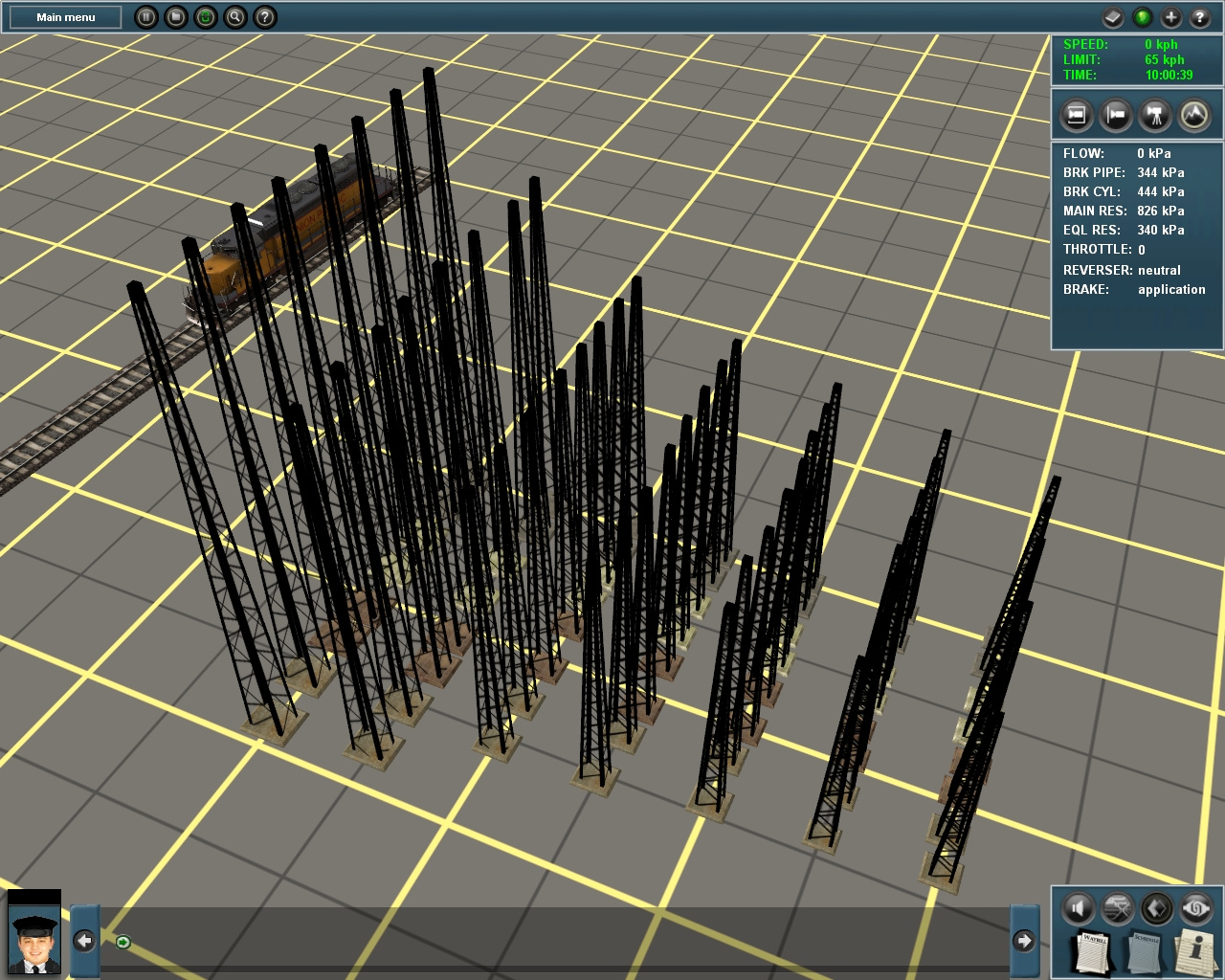Screen dimensions: 1225x980
Task: Click the diamond arrows icon bottom right
Action: pos(1157,908)
